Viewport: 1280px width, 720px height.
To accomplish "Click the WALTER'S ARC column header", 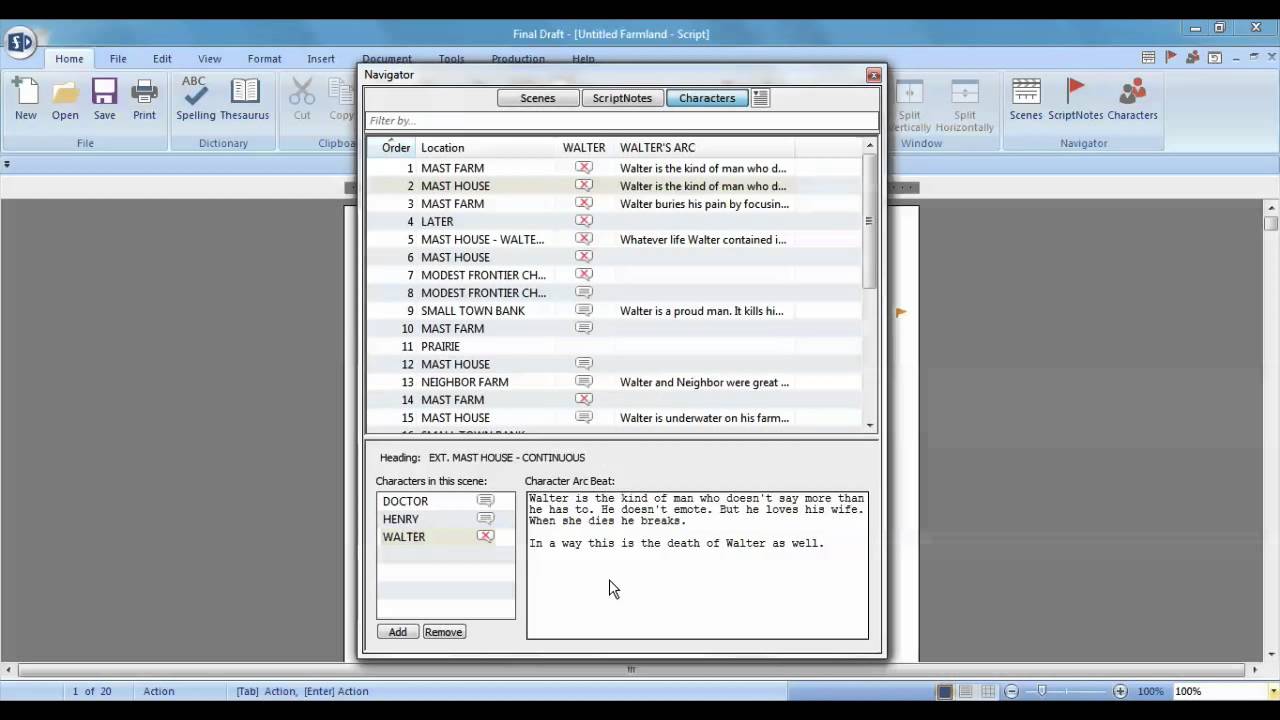I will click(657, 148).
